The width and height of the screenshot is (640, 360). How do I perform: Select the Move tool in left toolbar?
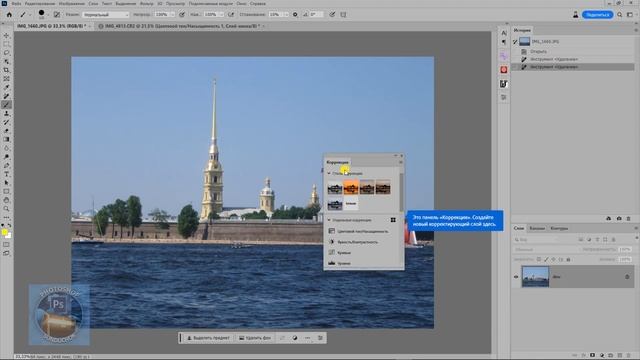click(6, 36)
